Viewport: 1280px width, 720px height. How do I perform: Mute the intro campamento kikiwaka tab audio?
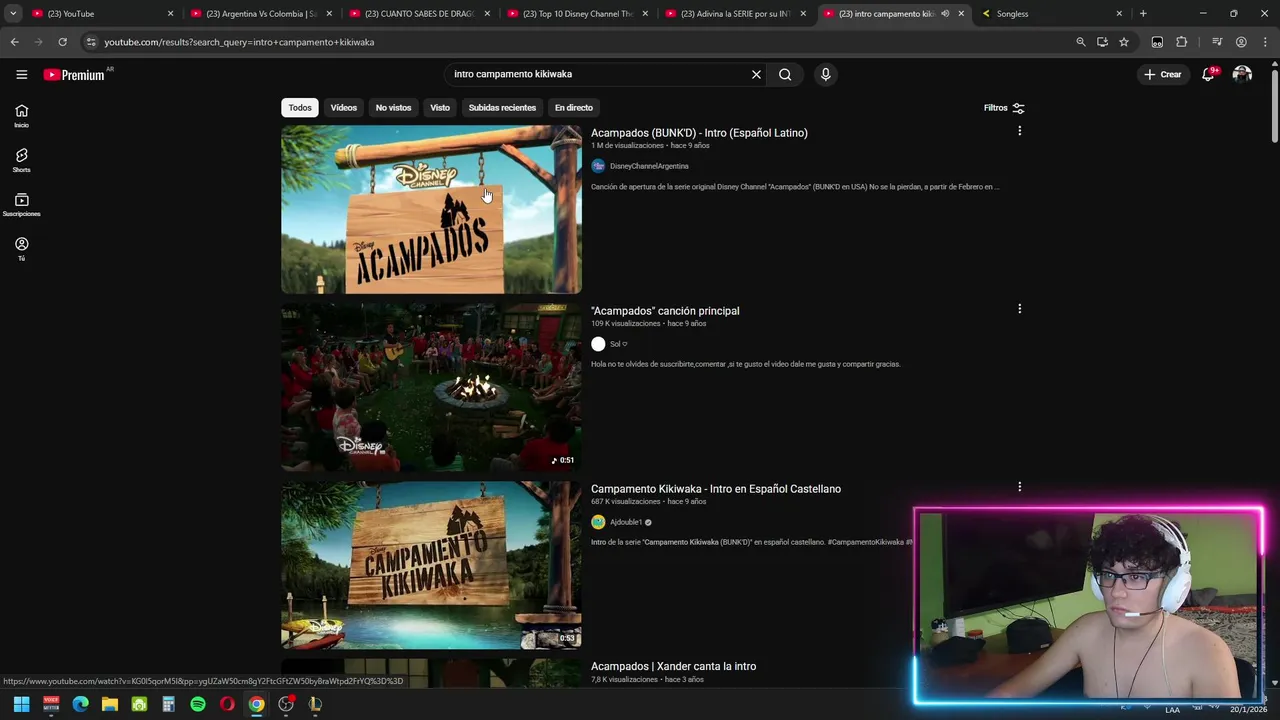945,14
